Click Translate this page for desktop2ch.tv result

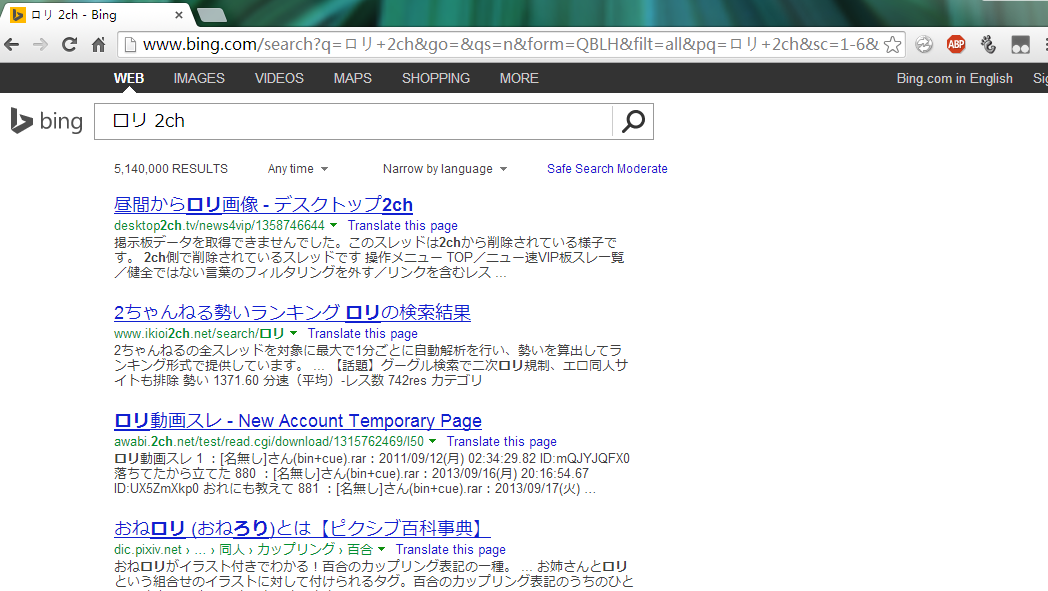coord(402,226)
